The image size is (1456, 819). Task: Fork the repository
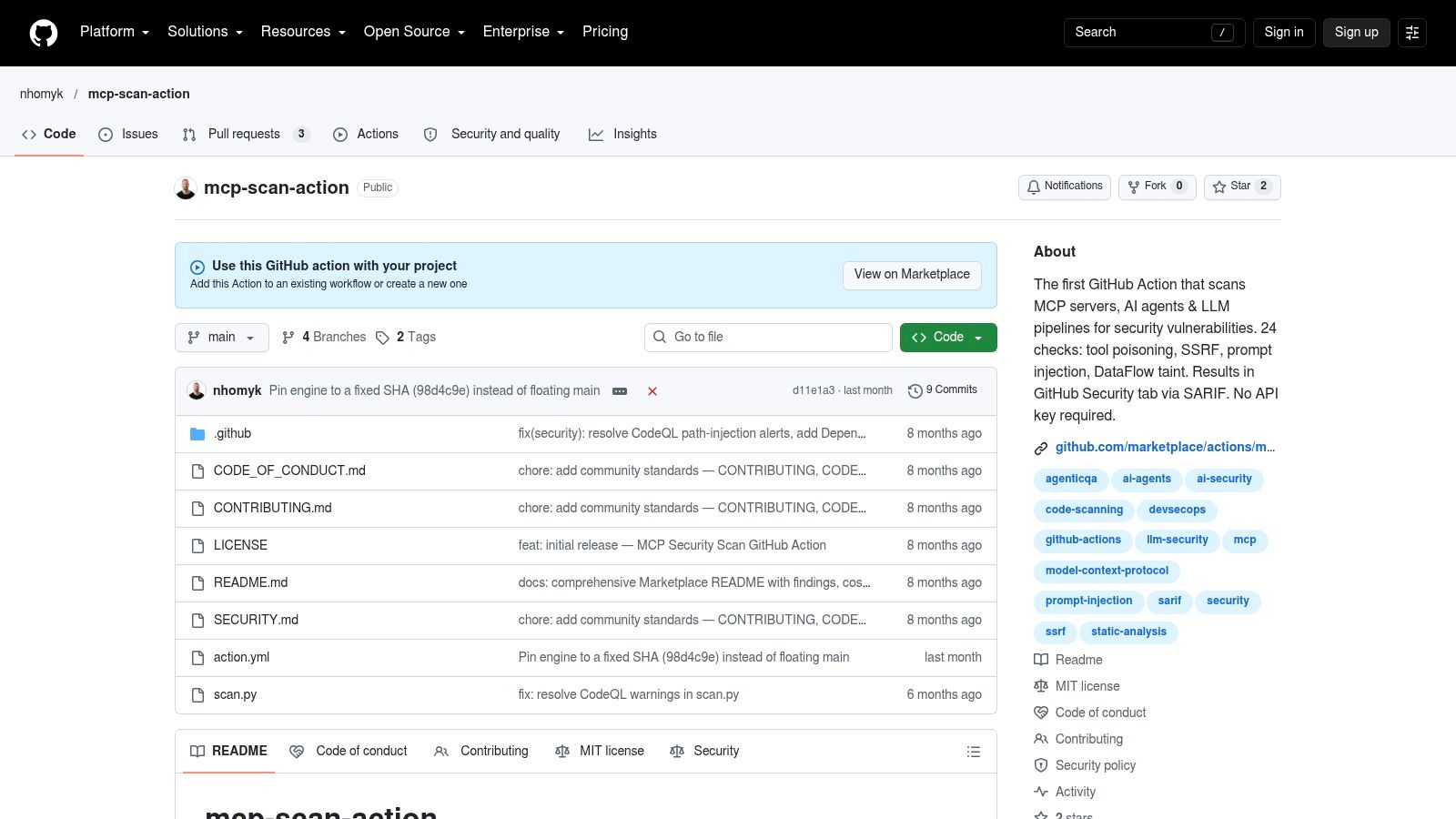[1157, 187]
